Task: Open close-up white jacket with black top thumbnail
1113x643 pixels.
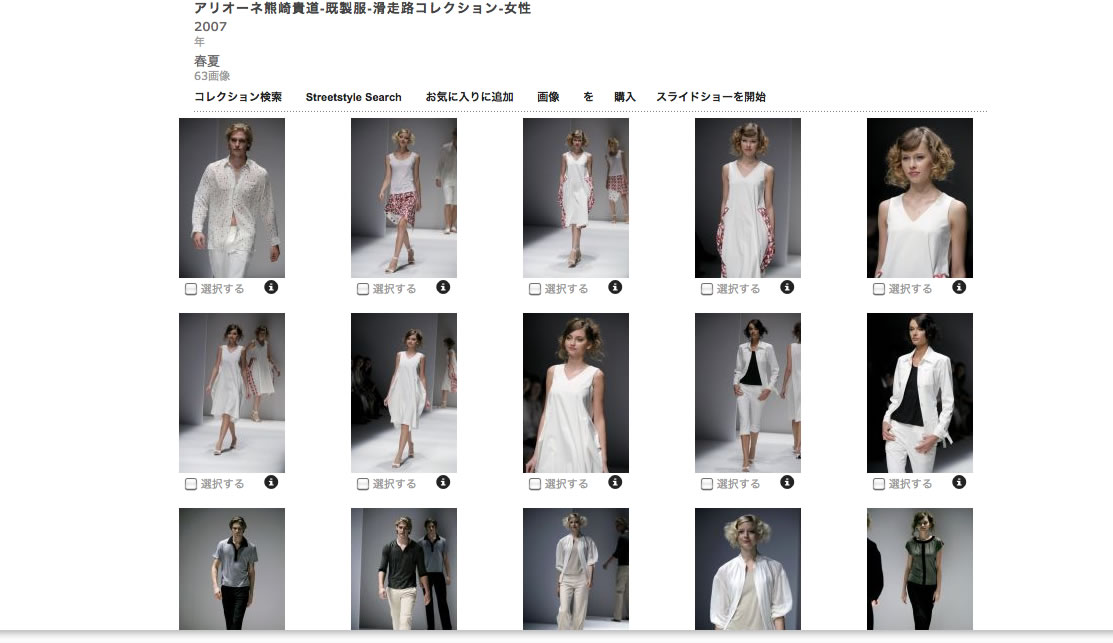Action: 920,393
